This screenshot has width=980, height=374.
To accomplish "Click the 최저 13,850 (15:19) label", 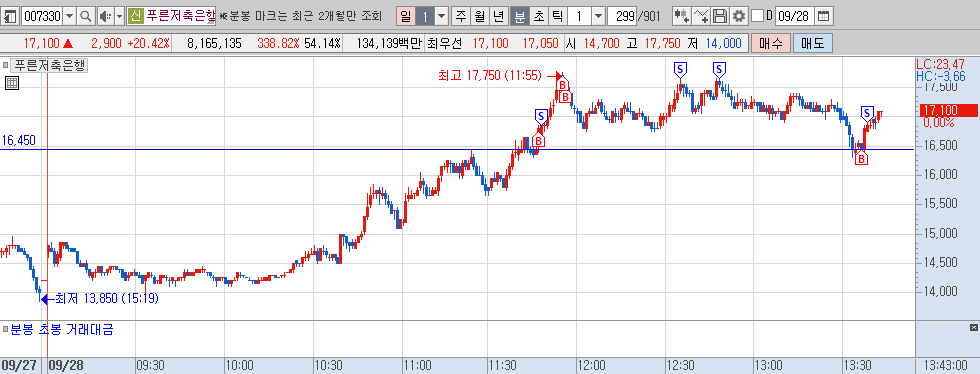I will 107,299.
